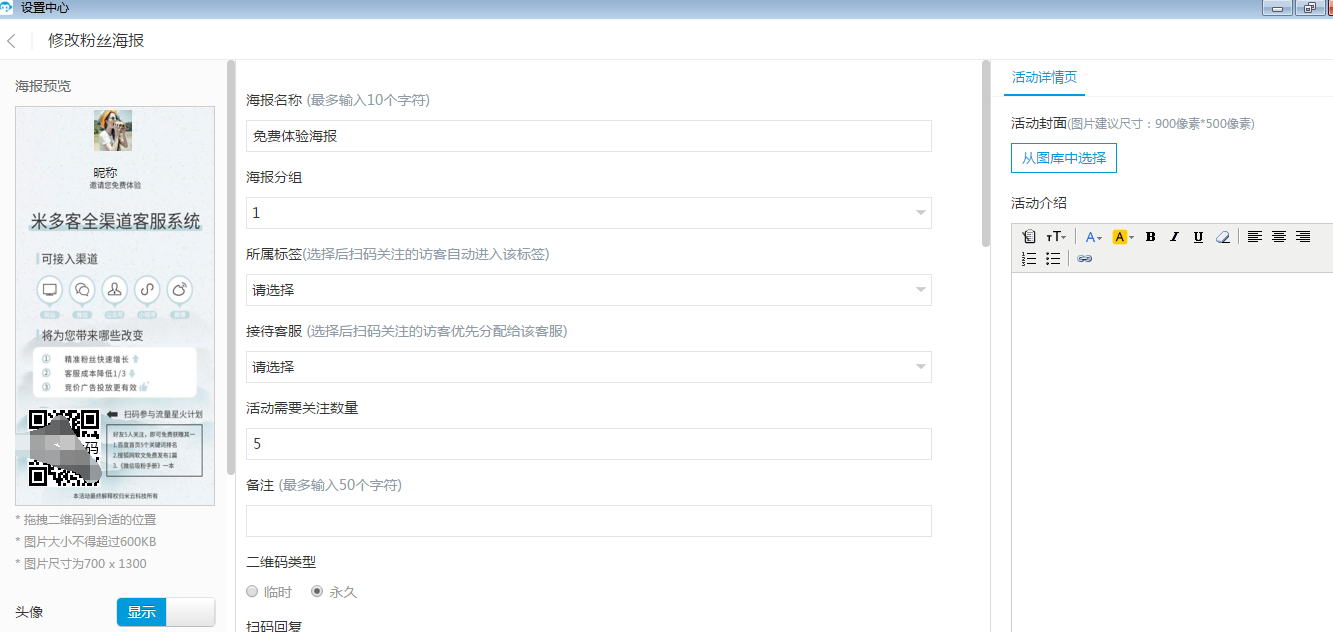
Task: Insert a bulleted list
Action: [x=1053, y=259]
